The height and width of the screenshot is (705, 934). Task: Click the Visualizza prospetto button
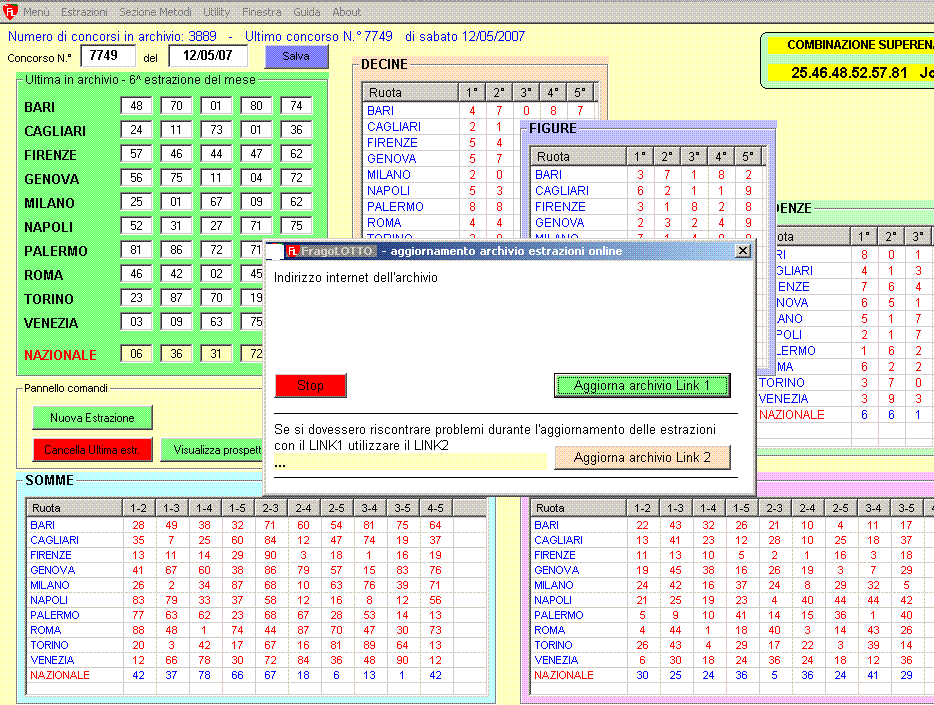[x=214, y=450]
